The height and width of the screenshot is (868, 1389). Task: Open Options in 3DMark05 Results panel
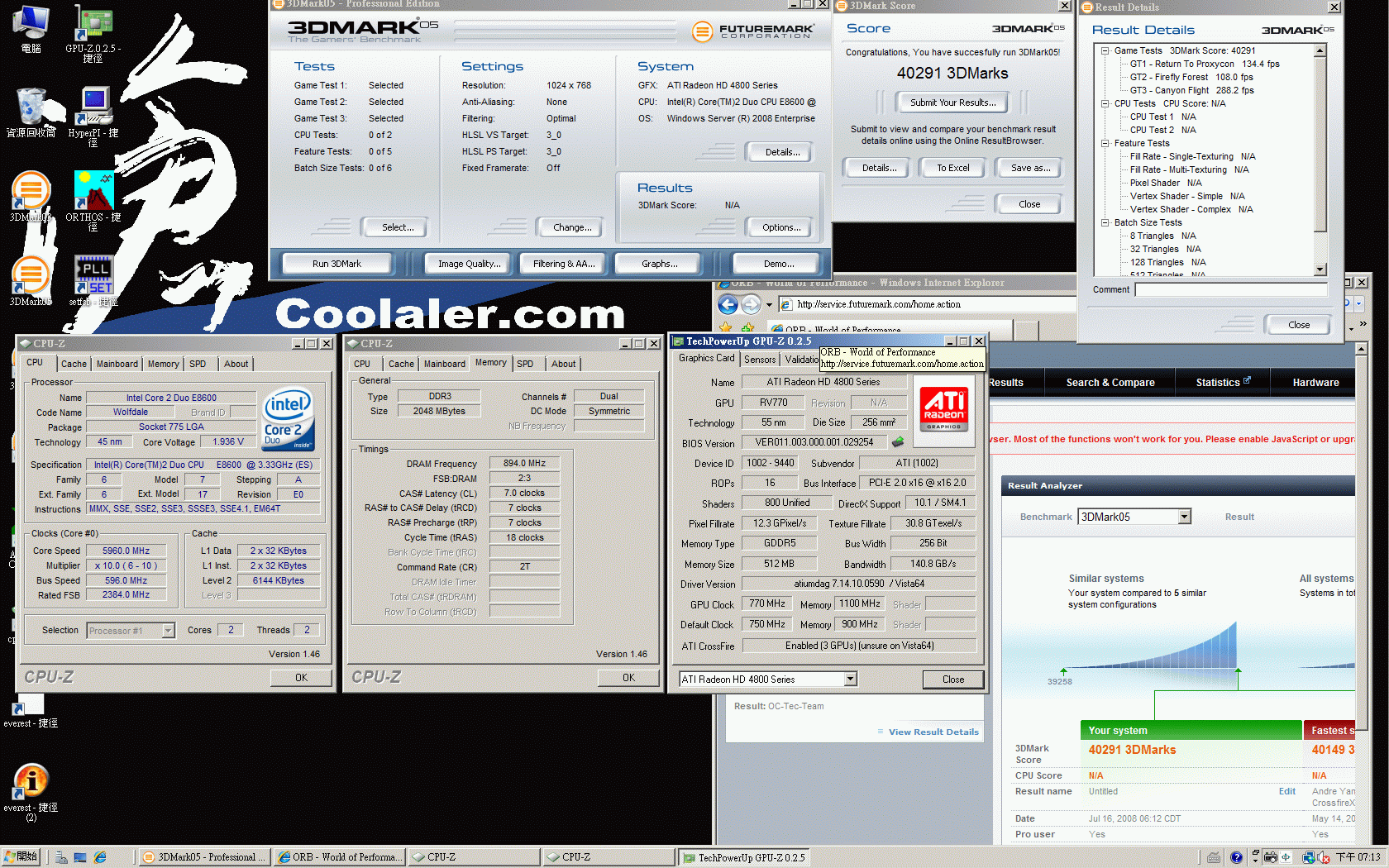tap(781, 227)
